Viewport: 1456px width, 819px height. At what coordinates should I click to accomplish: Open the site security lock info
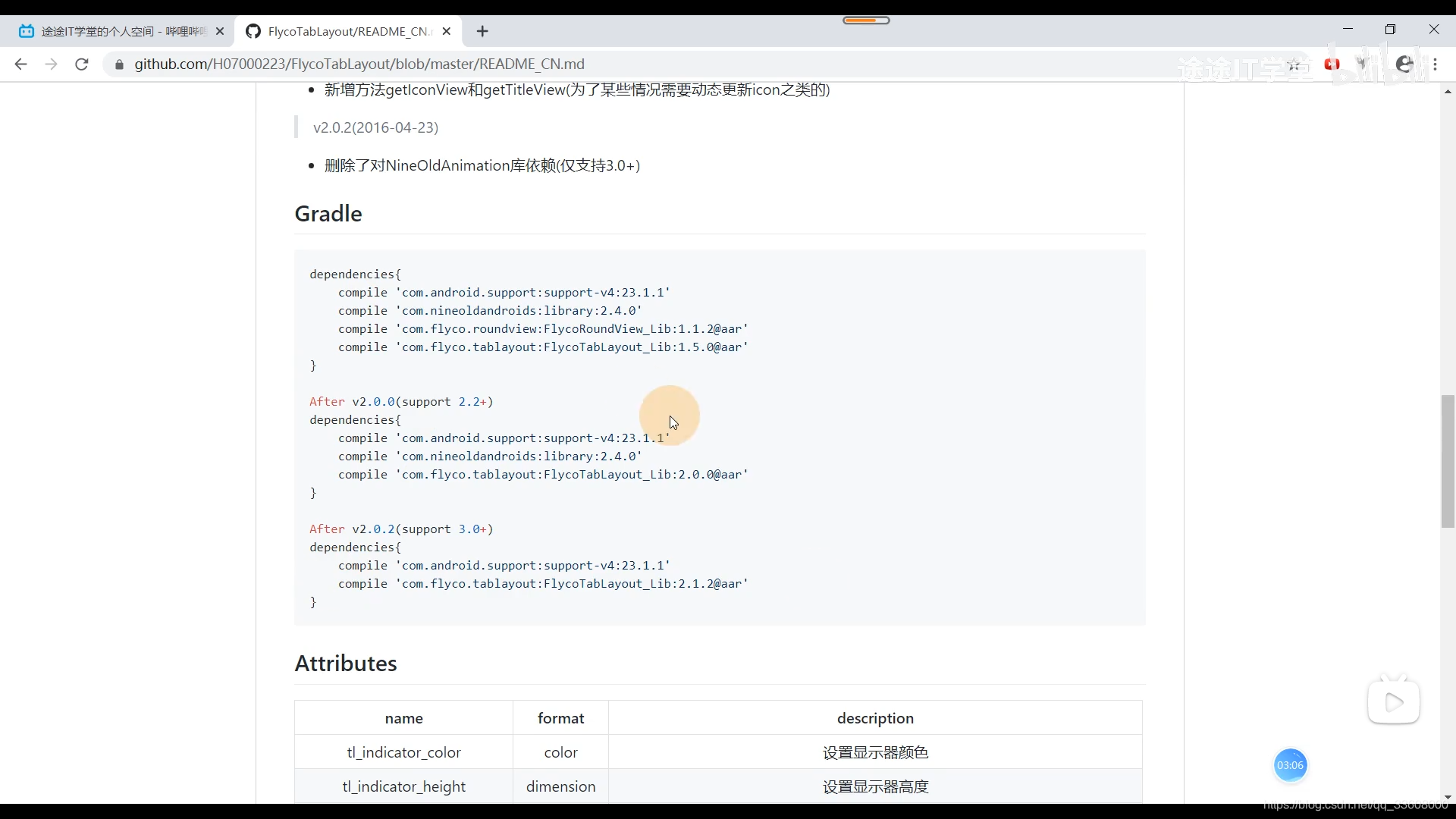pos(119,64)
